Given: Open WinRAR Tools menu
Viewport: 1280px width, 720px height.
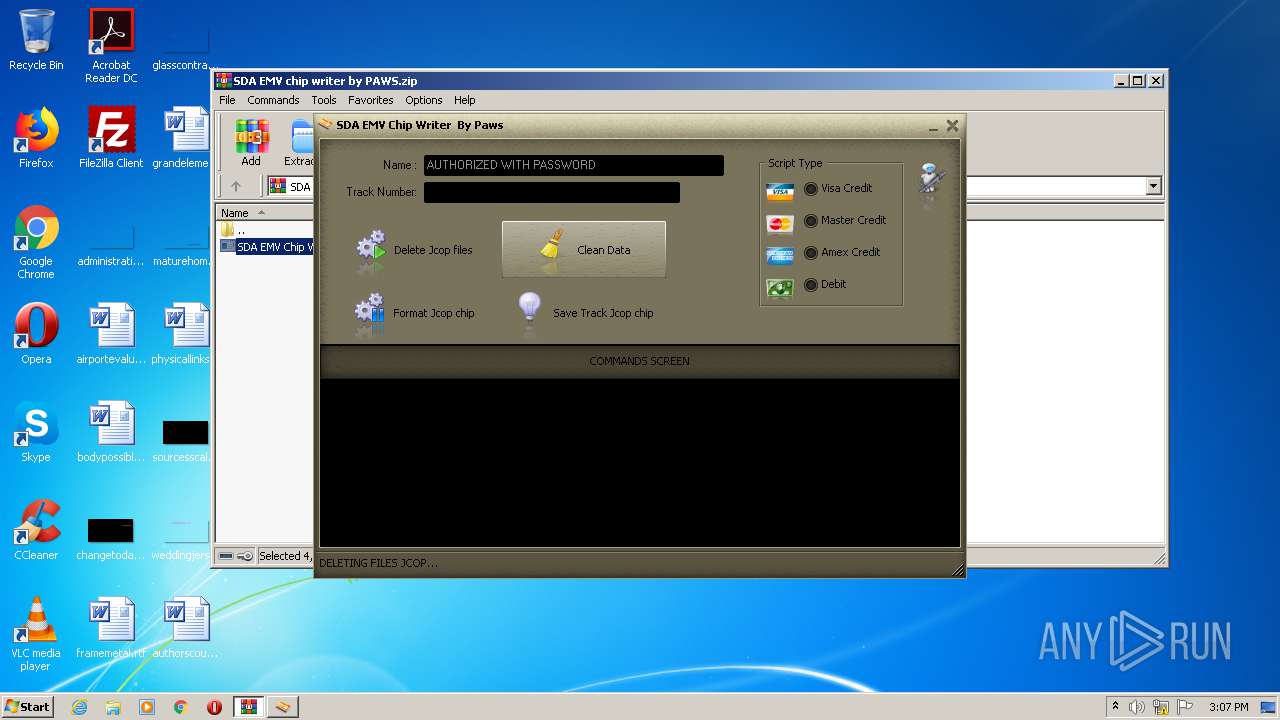Looking at the screenshot, I should pos(323,100).
